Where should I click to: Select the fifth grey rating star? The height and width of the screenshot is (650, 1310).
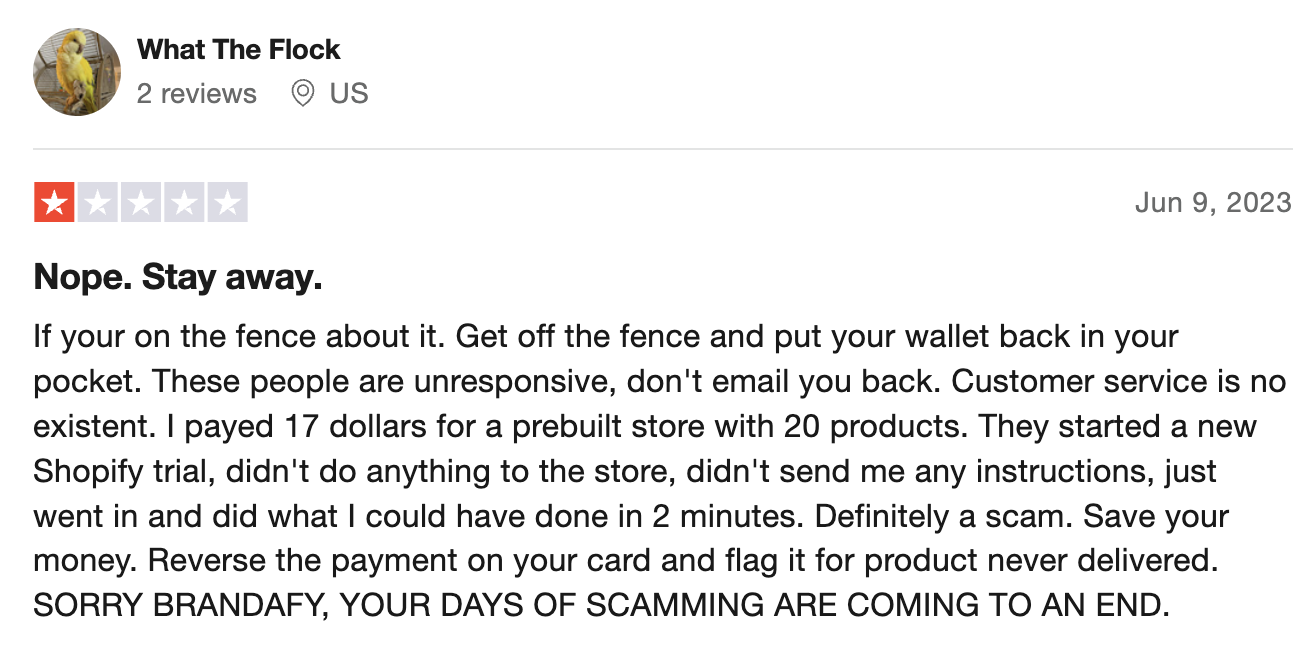point(227,203)
